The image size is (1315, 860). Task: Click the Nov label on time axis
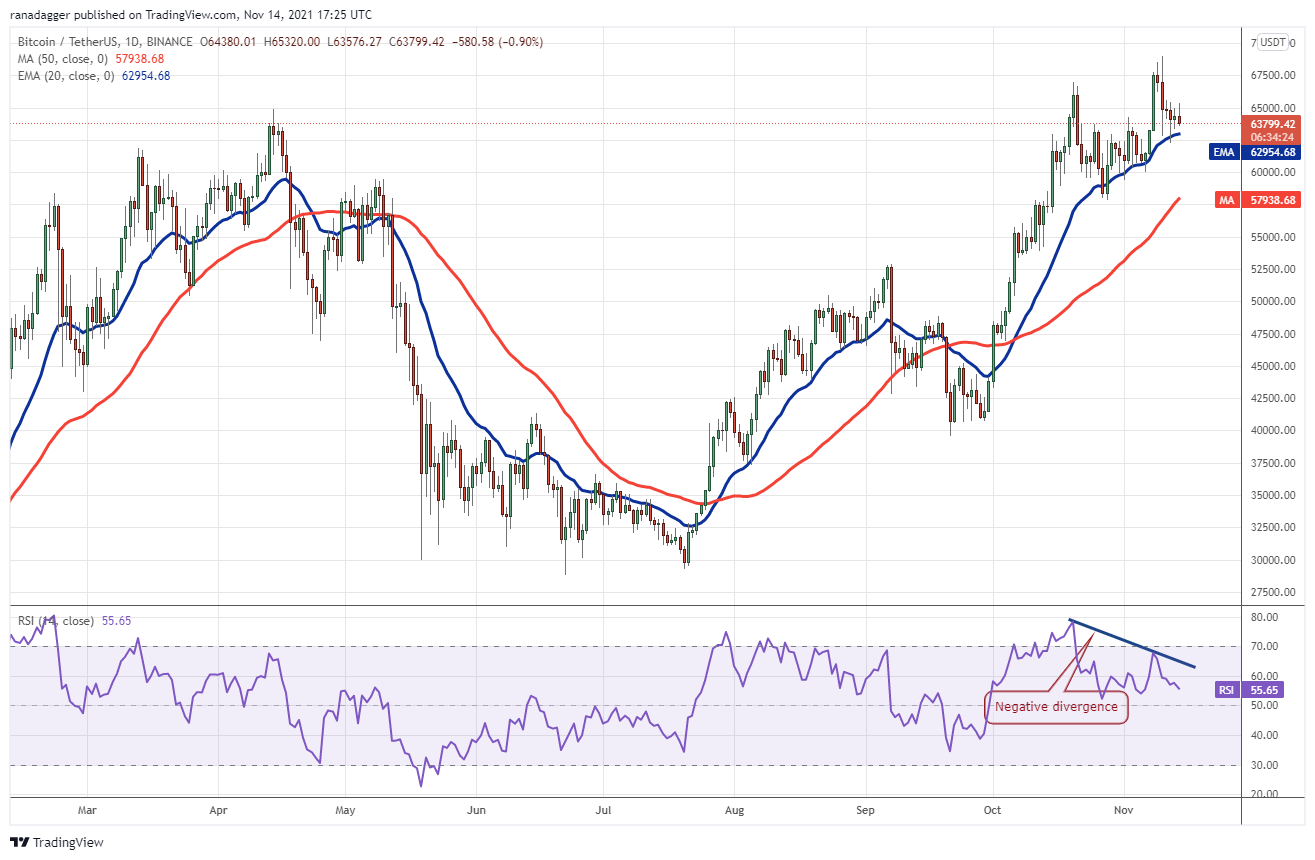pos(1124,812)
